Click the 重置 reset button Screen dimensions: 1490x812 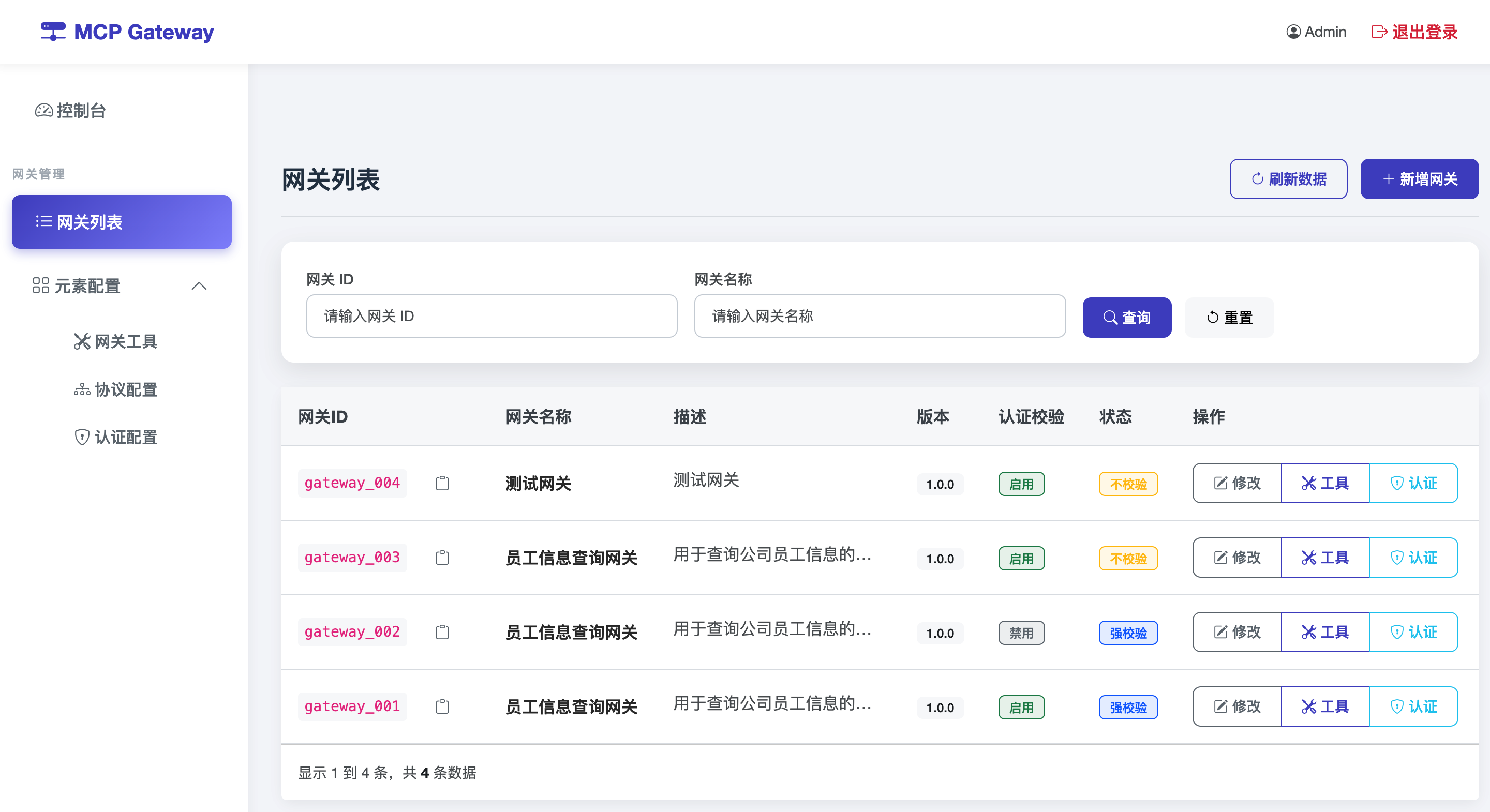[x=1229, y=318]
